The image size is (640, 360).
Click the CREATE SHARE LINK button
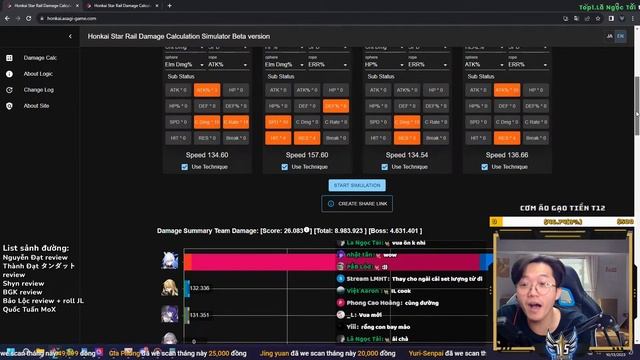tap(357, 204)
